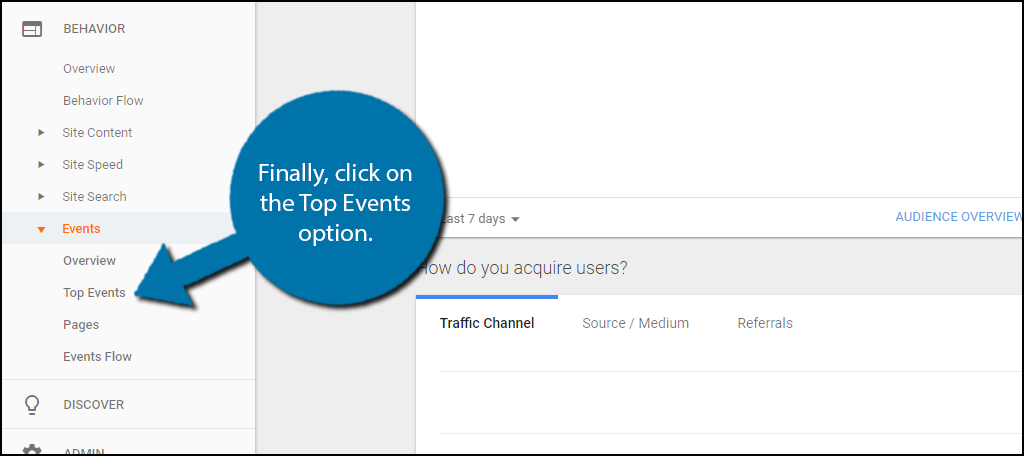Viewport: 1024px width, 456px height.
Task: Expand the Site Search arrow
Action: 41,197
